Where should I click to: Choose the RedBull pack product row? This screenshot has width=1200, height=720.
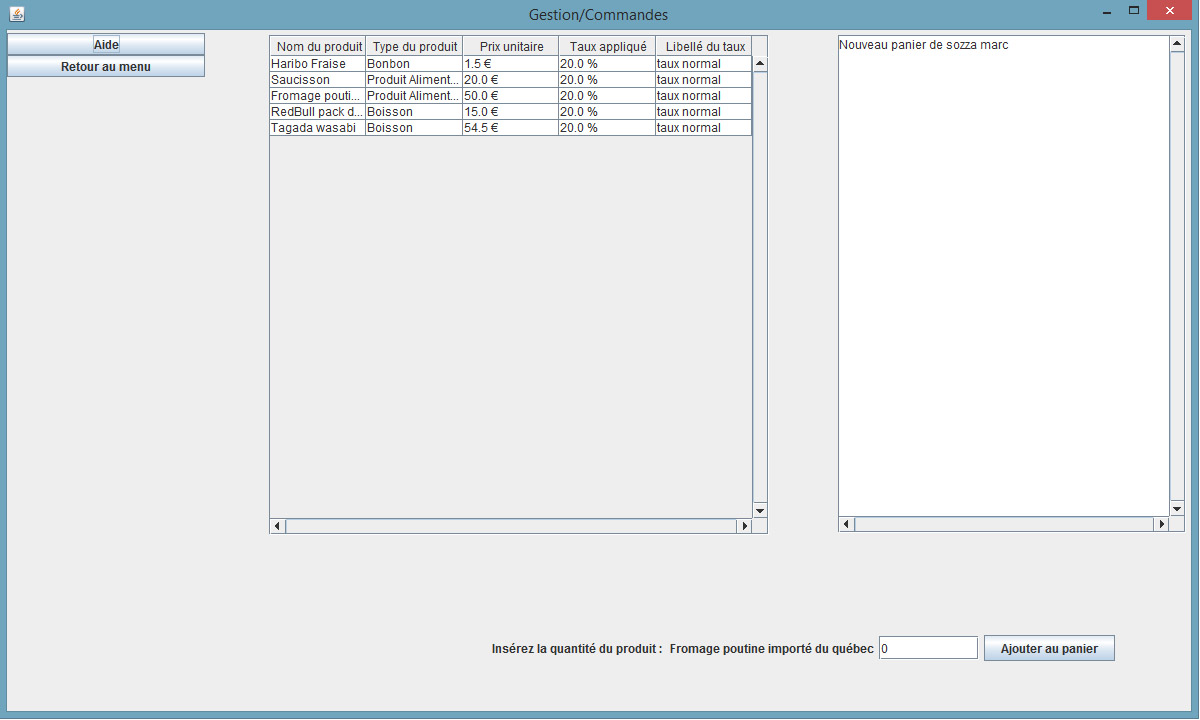317,112
